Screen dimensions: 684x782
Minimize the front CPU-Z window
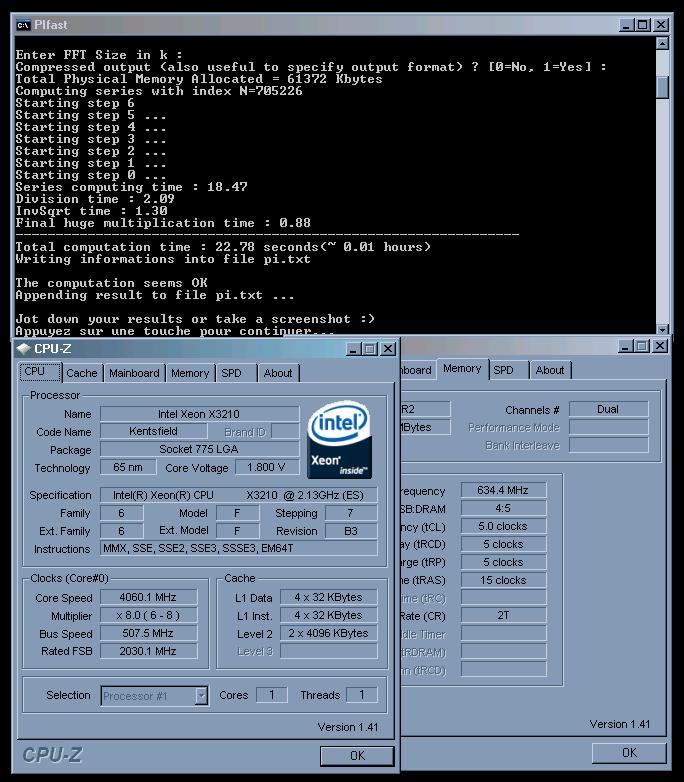tap(353, 349)
